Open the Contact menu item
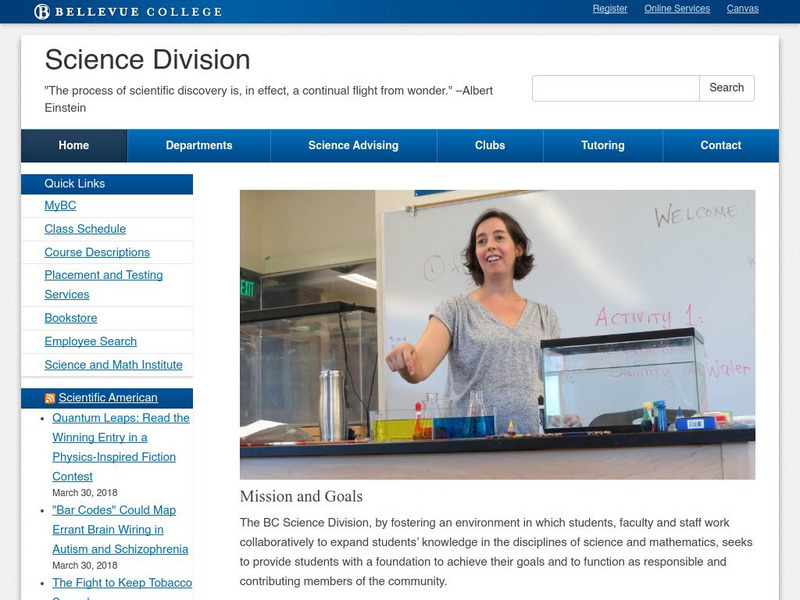 click(720, 145)
